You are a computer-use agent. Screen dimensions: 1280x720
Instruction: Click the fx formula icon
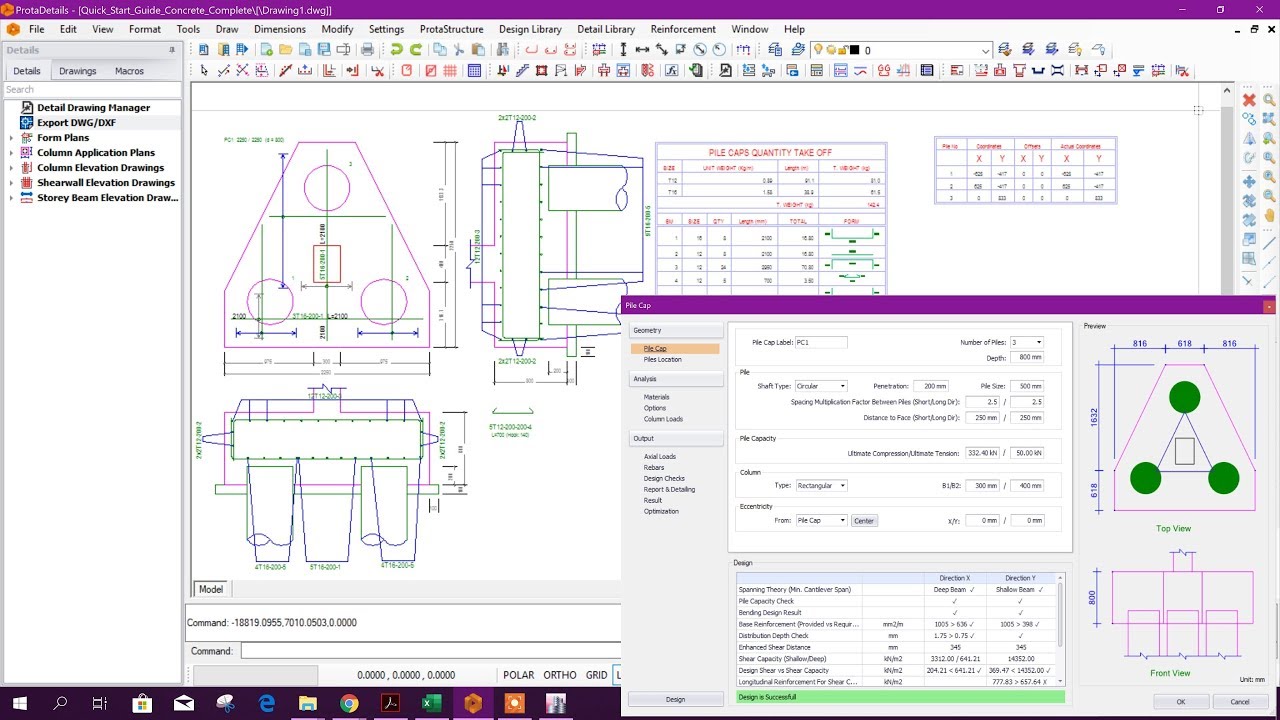pyautogui.click(x=672, y=70)
